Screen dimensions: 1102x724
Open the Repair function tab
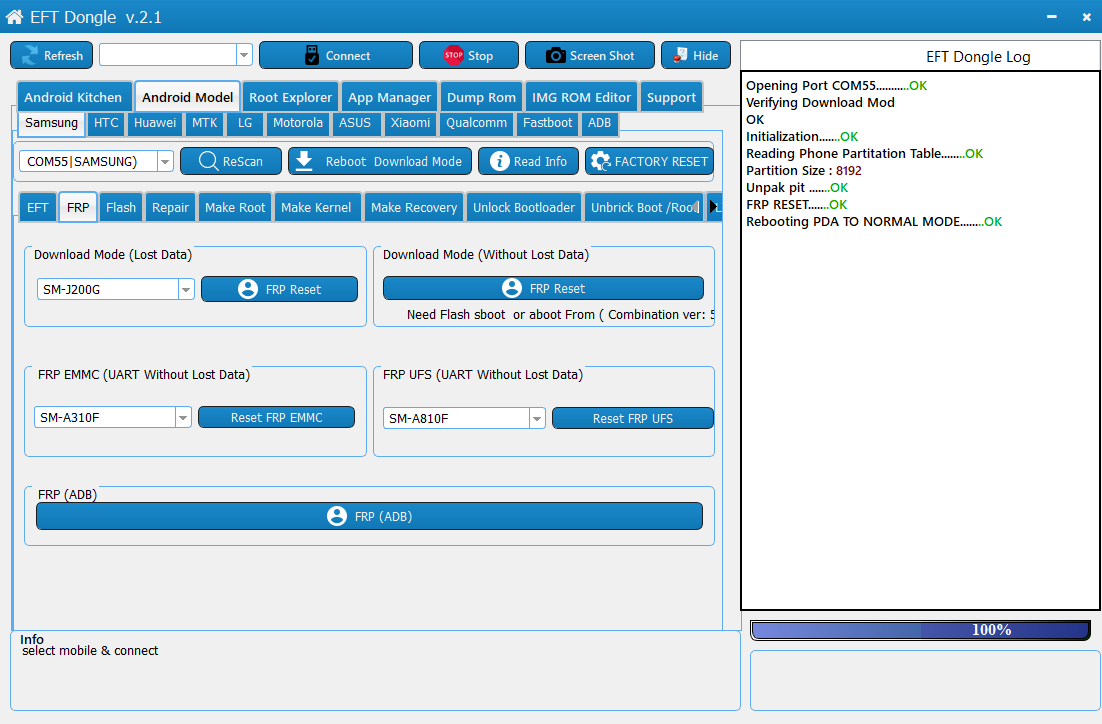click(x=171, y=207)
